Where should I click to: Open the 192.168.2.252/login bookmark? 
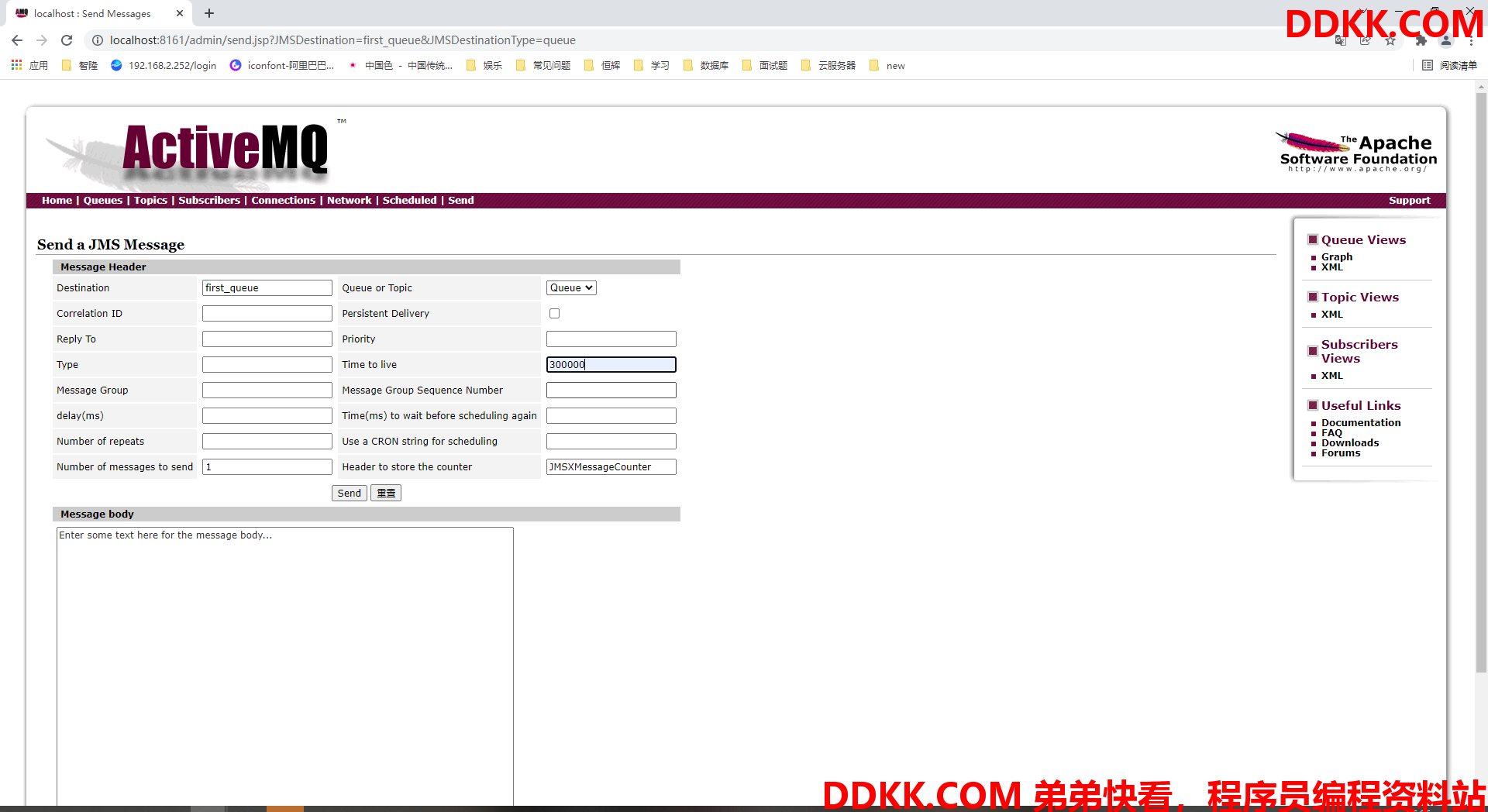164,65
